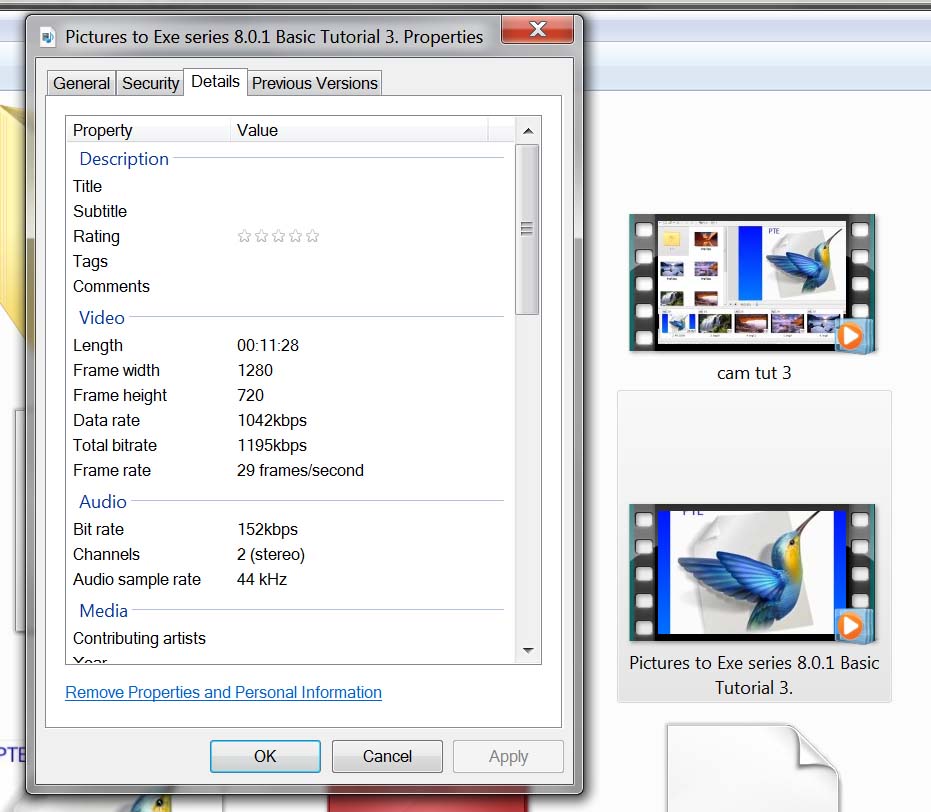The image size is (931, 812).
Task: Click the Value column header
Action: [359, 130]
